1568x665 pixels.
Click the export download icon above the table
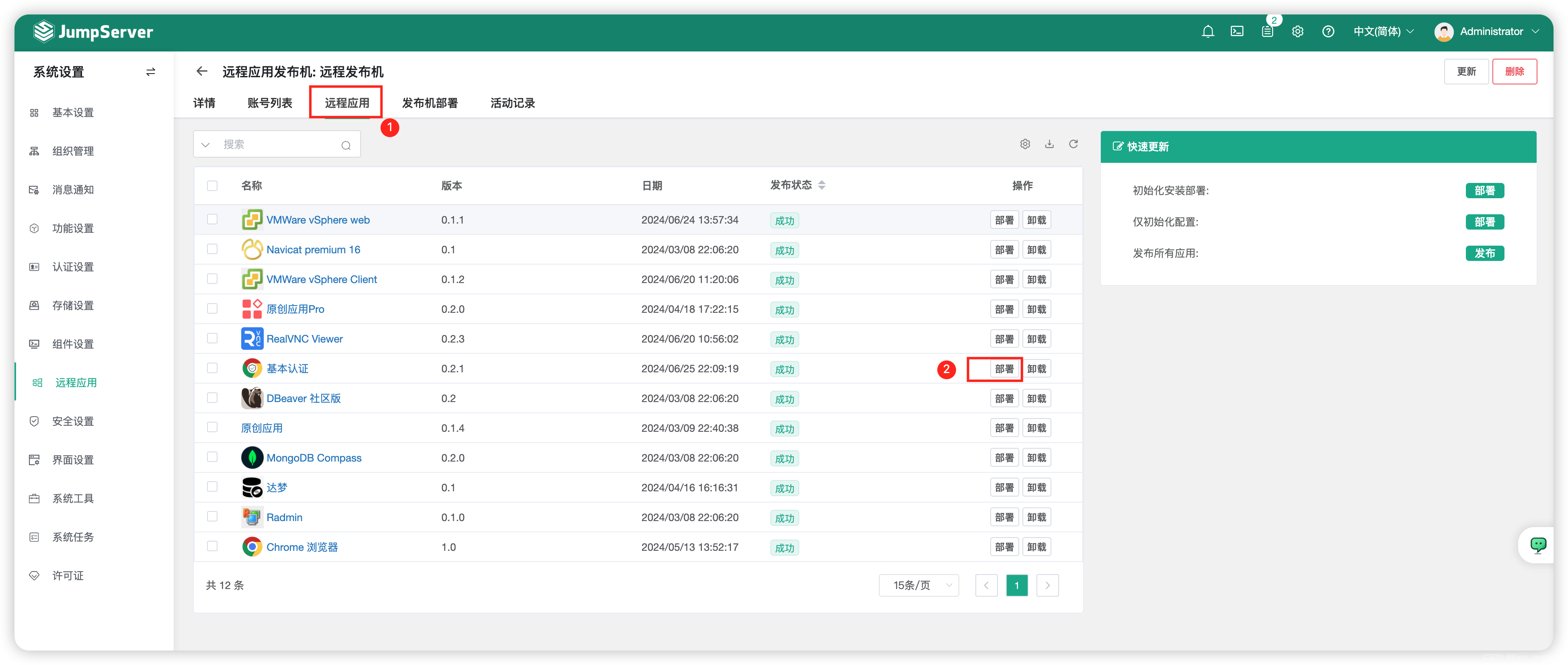[x=1049, y=144]
